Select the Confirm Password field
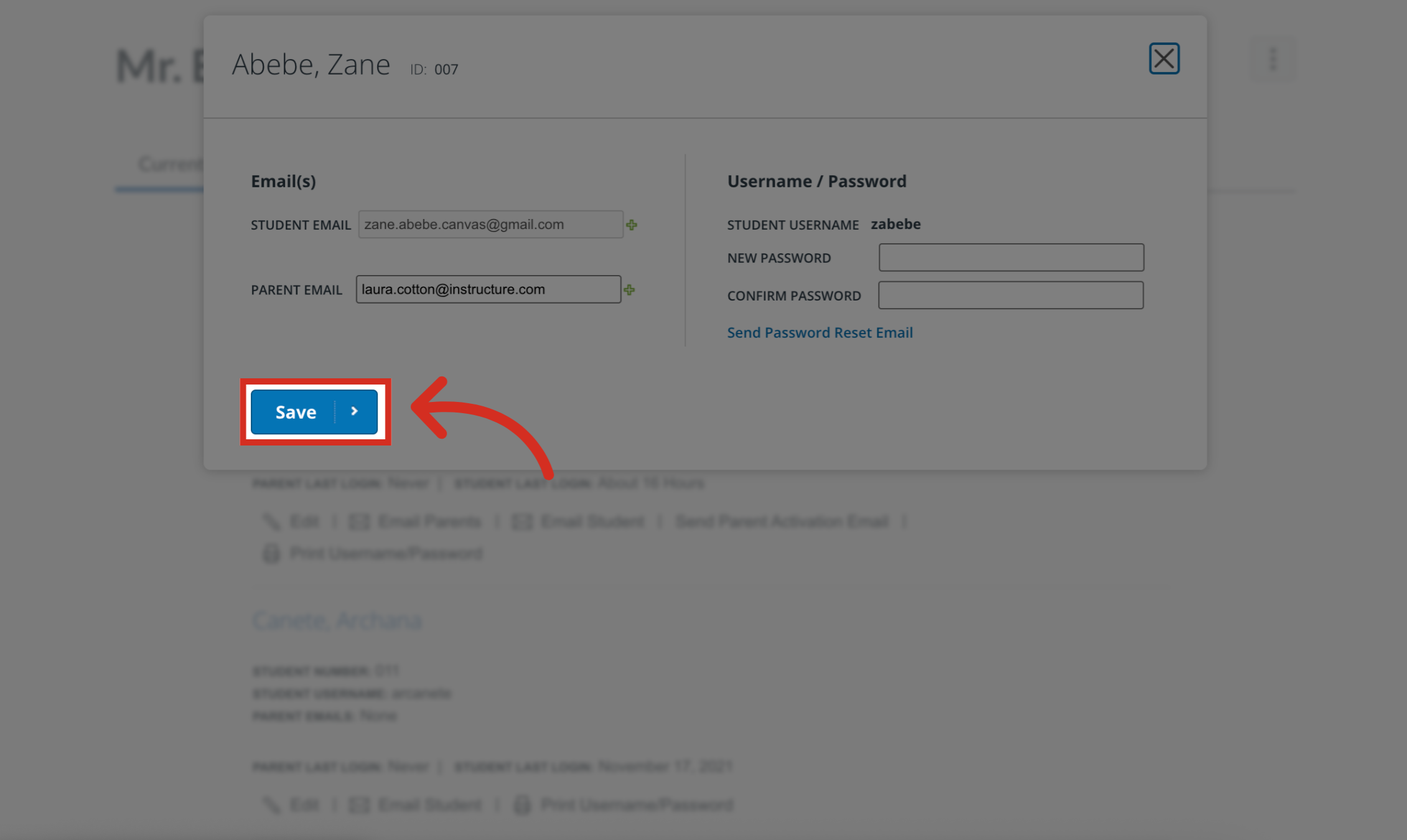The image size is (1407, 840). [x=1011, y=295]
